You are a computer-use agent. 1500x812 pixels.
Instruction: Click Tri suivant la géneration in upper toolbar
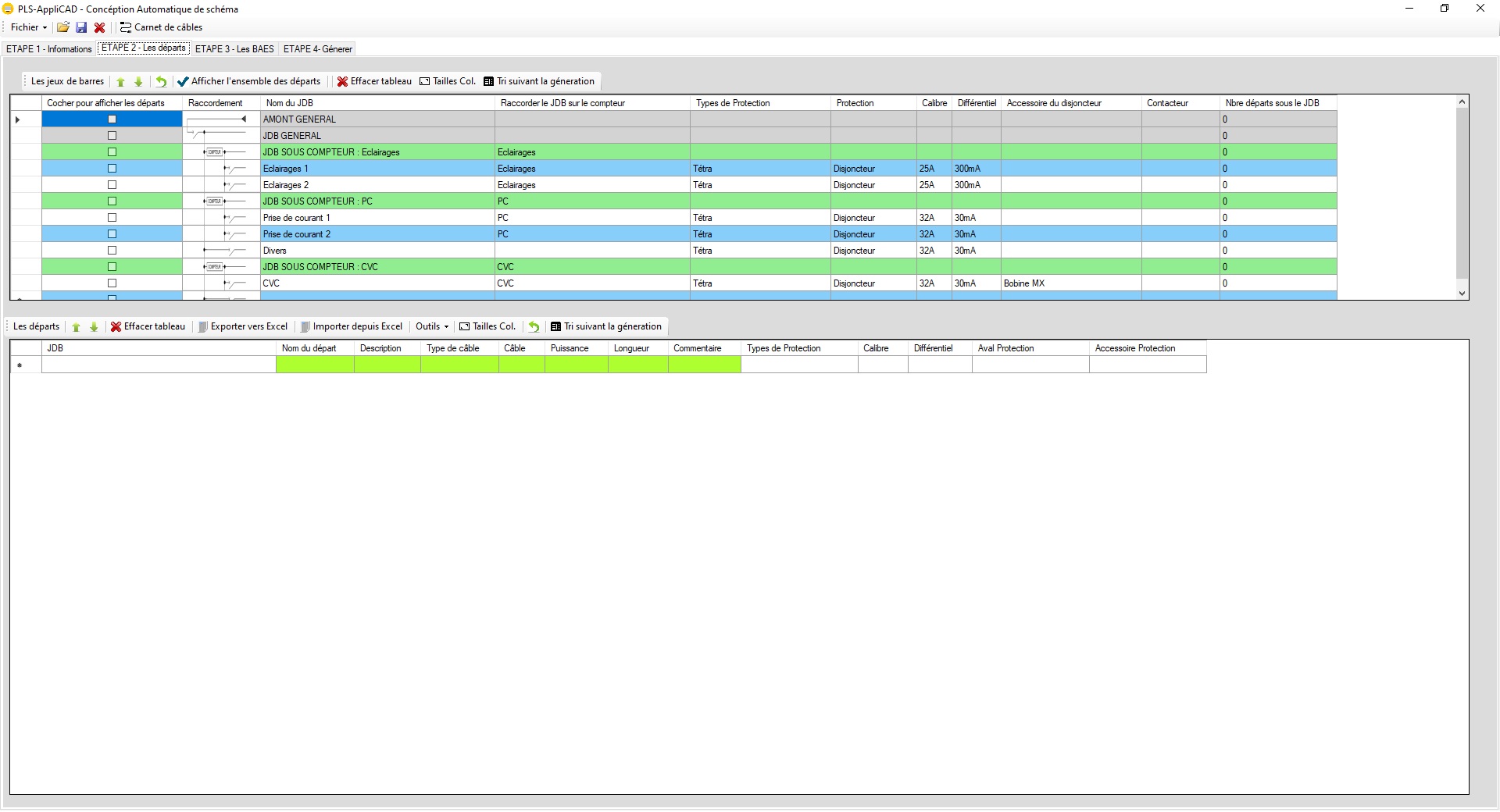point(539,81)
